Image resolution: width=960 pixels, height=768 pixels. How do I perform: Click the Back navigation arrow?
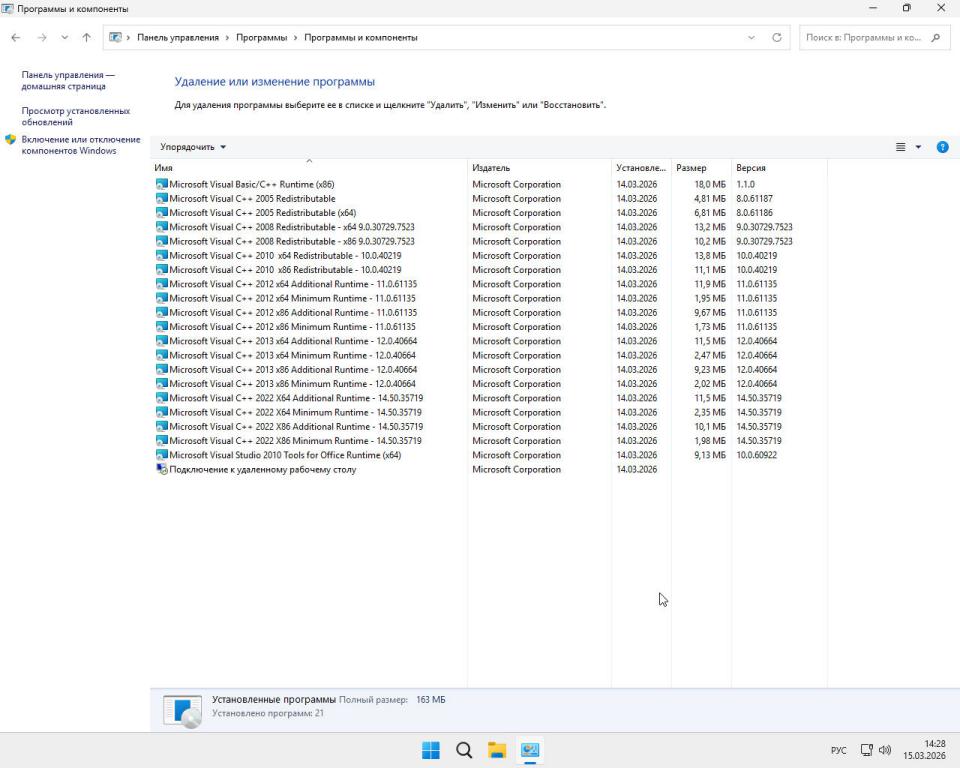click(15, 38)
